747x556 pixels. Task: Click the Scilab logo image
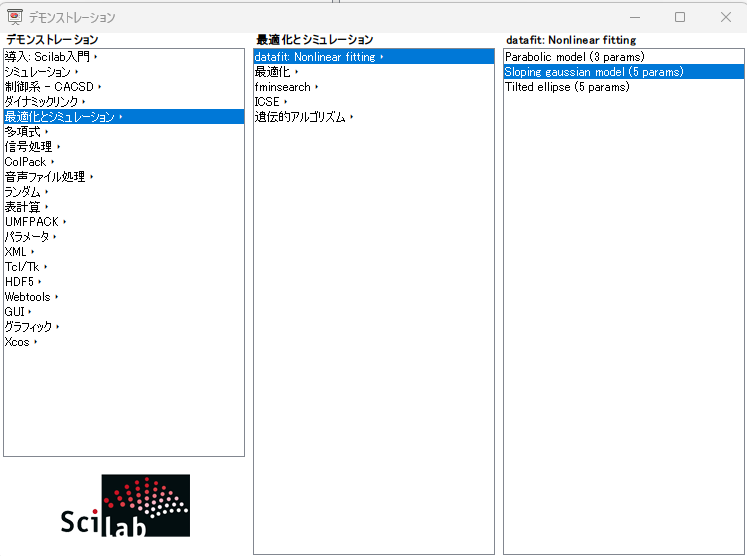coord(125,506)
